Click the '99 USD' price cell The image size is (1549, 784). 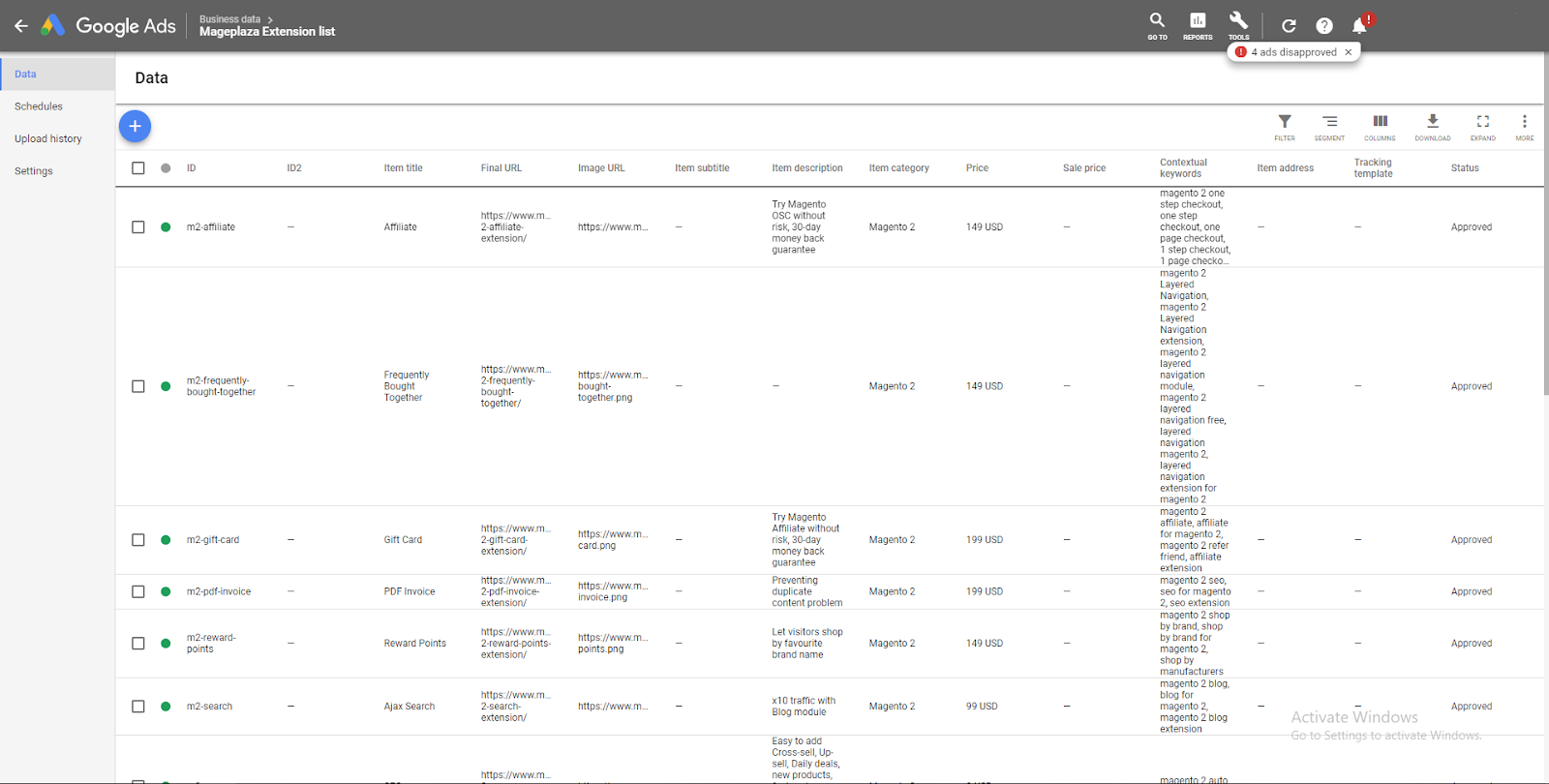click(x=982, y=707)
